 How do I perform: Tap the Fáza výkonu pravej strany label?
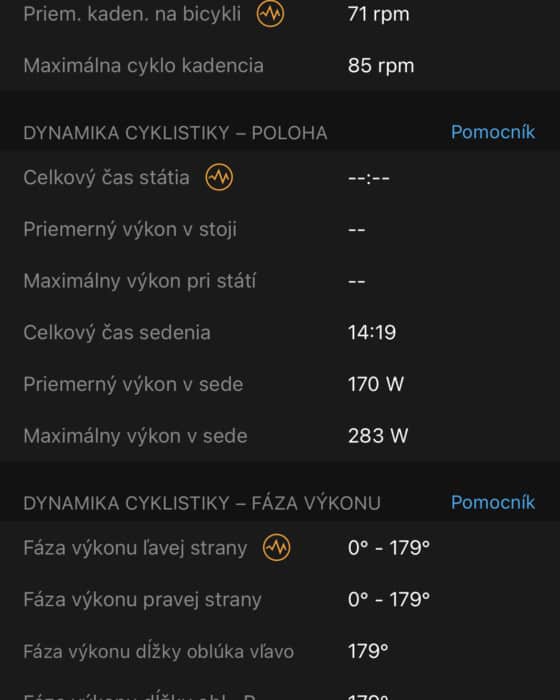coord(142,600)
